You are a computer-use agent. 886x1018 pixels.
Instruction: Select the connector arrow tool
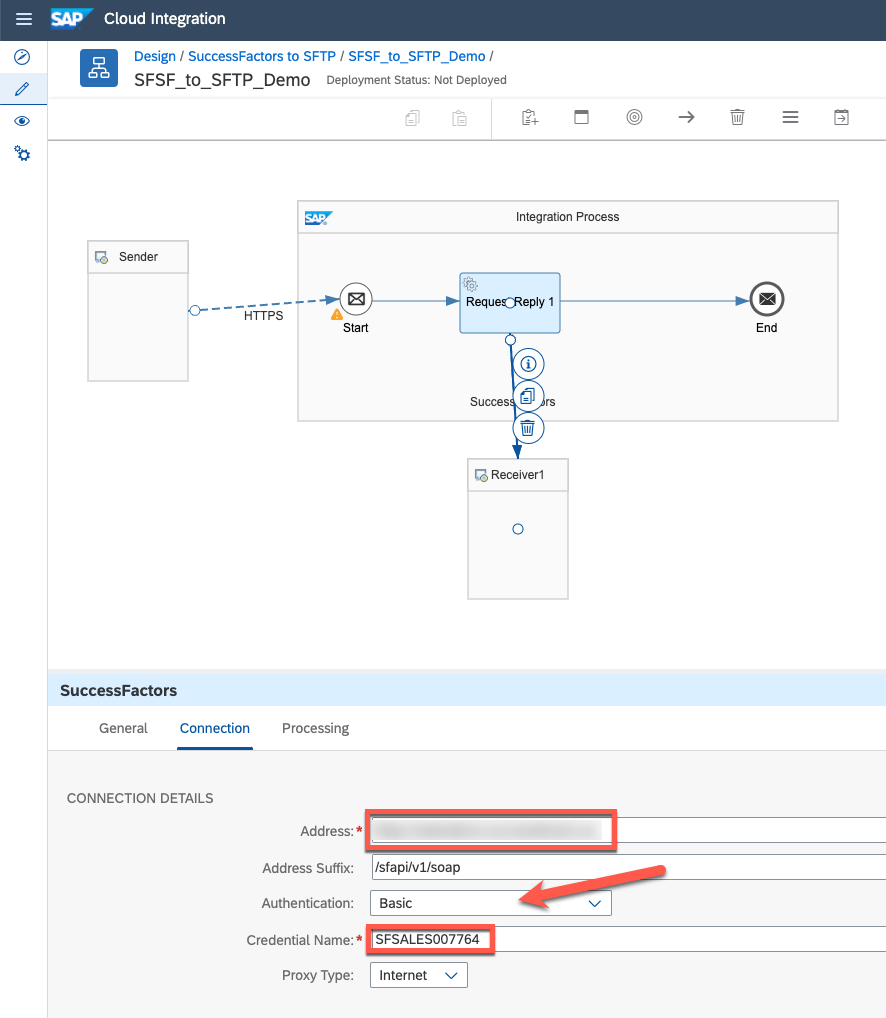[686, 117]
